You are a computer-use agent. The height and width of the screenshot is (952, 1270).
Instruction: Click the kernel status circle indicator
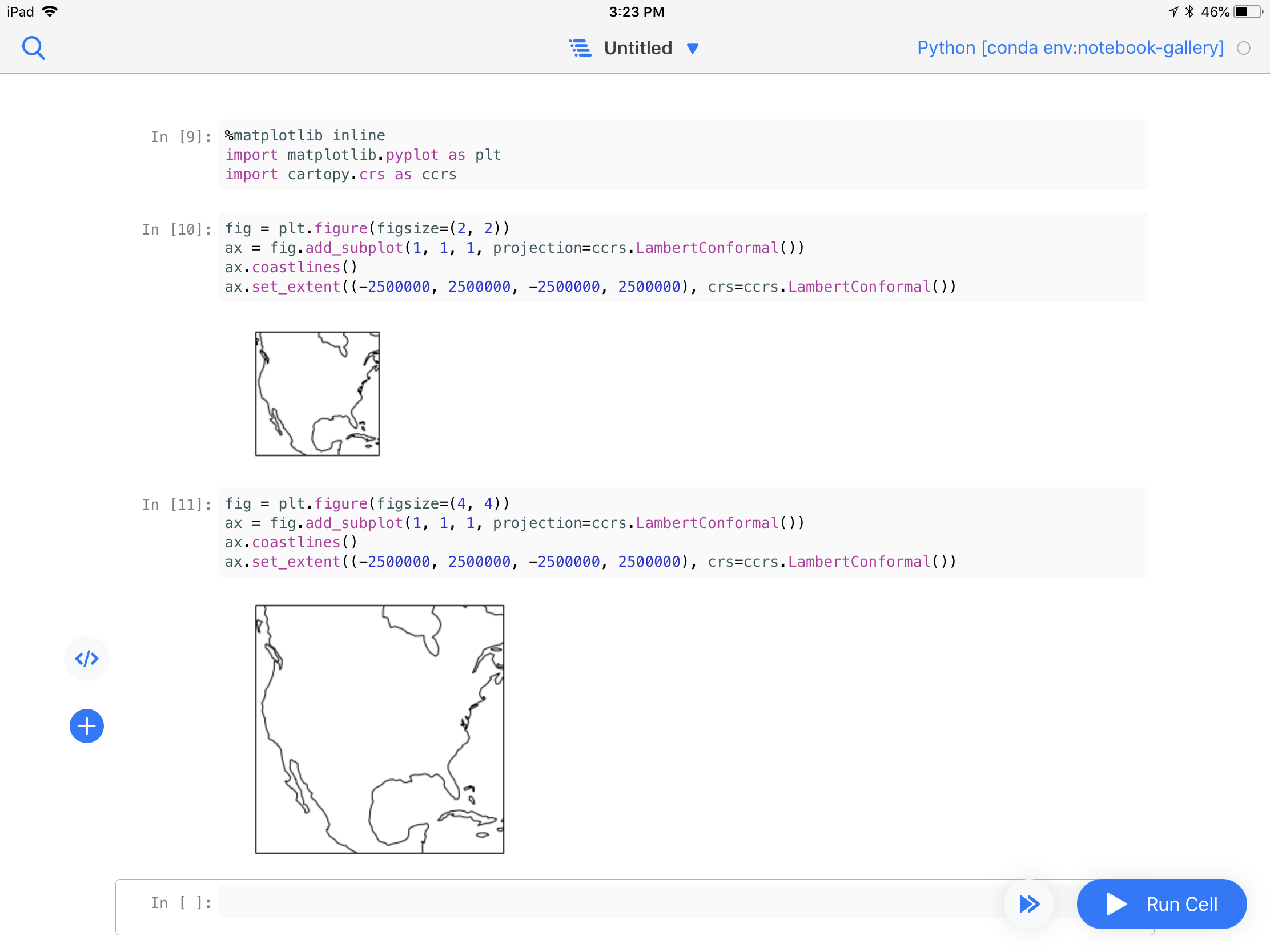click(1244, 48)
